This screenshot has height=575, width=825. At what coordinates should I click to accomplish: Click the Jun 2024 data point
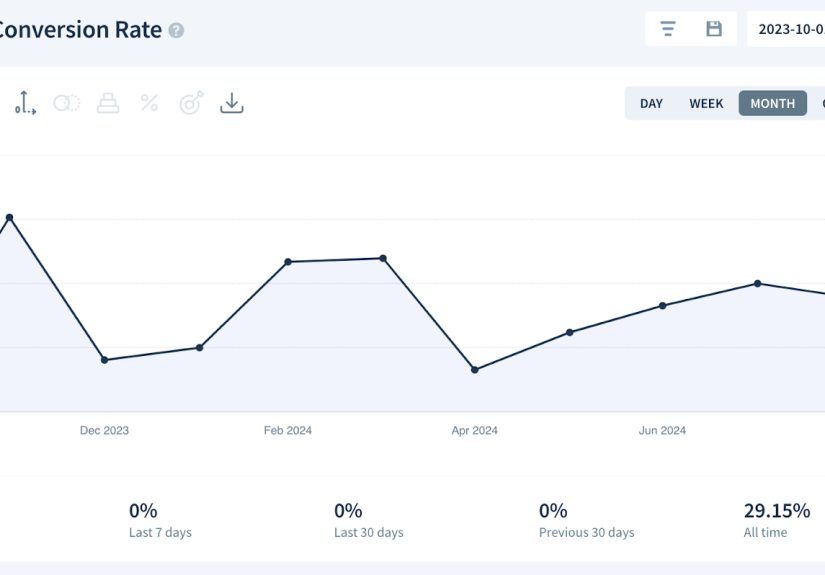click(662, 306)
